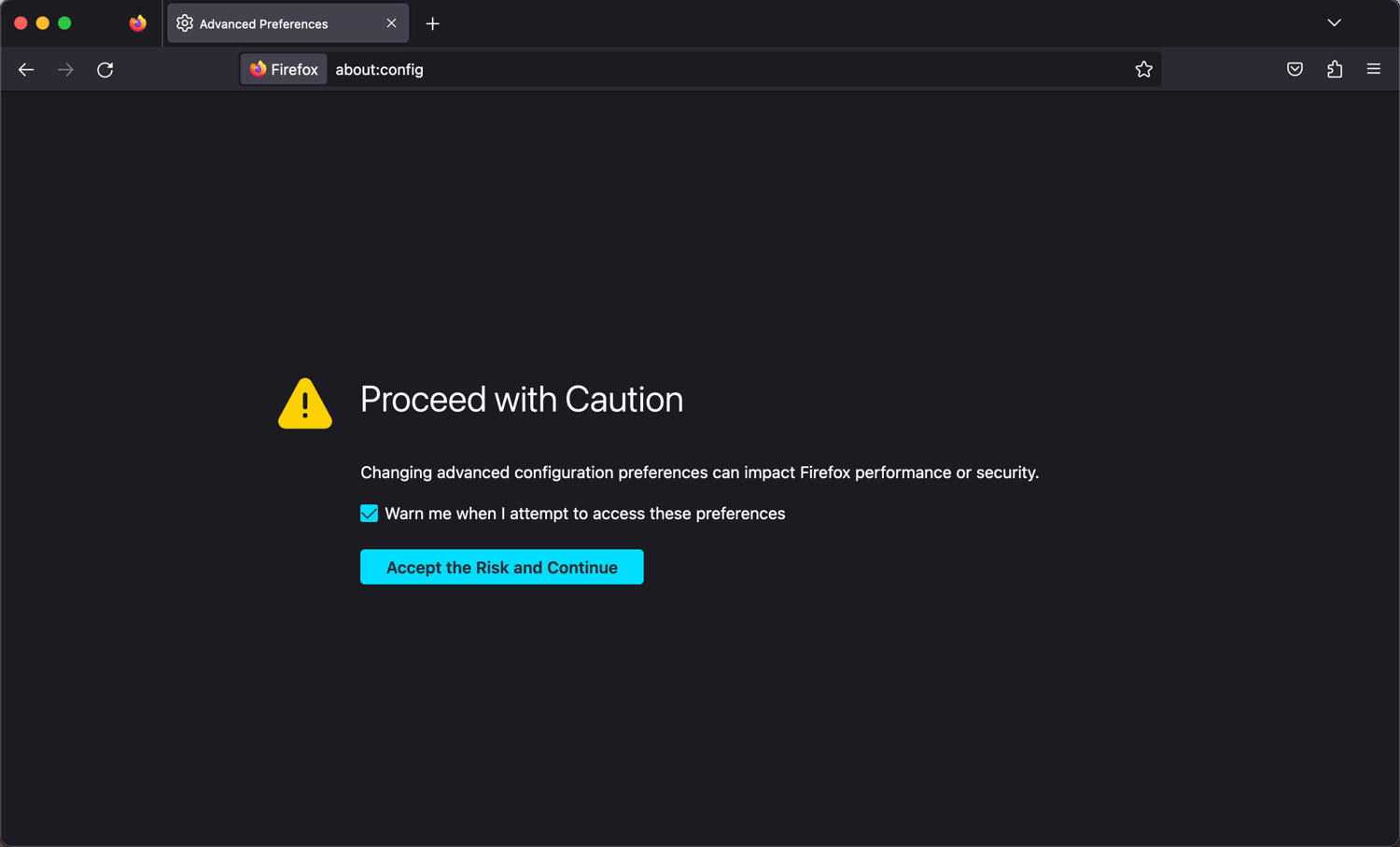
Task: Click the pinned Firefox tab icon
Action: tap(138, 23)
